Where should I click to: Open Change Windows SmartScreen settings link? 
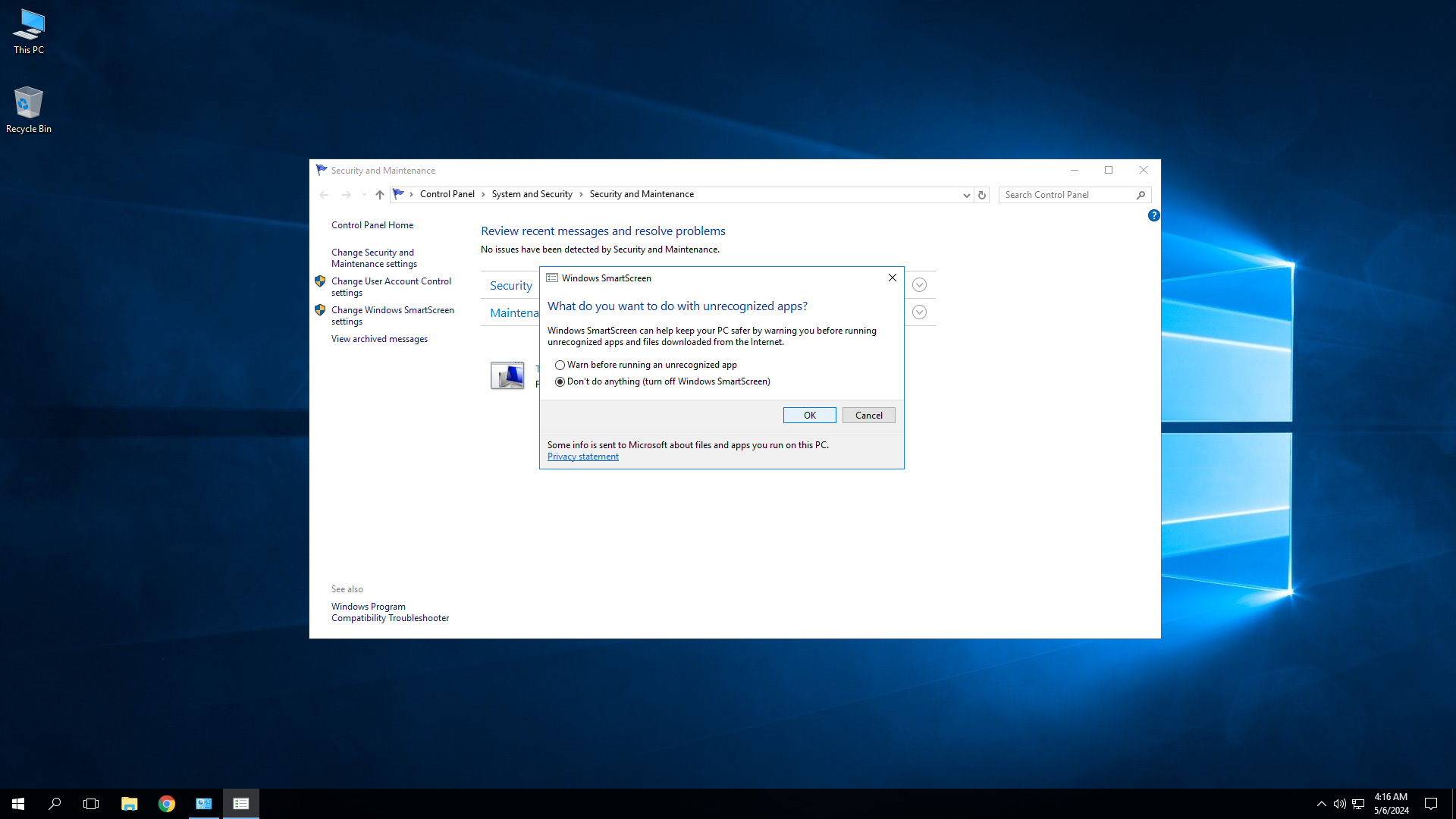(392, 315)
